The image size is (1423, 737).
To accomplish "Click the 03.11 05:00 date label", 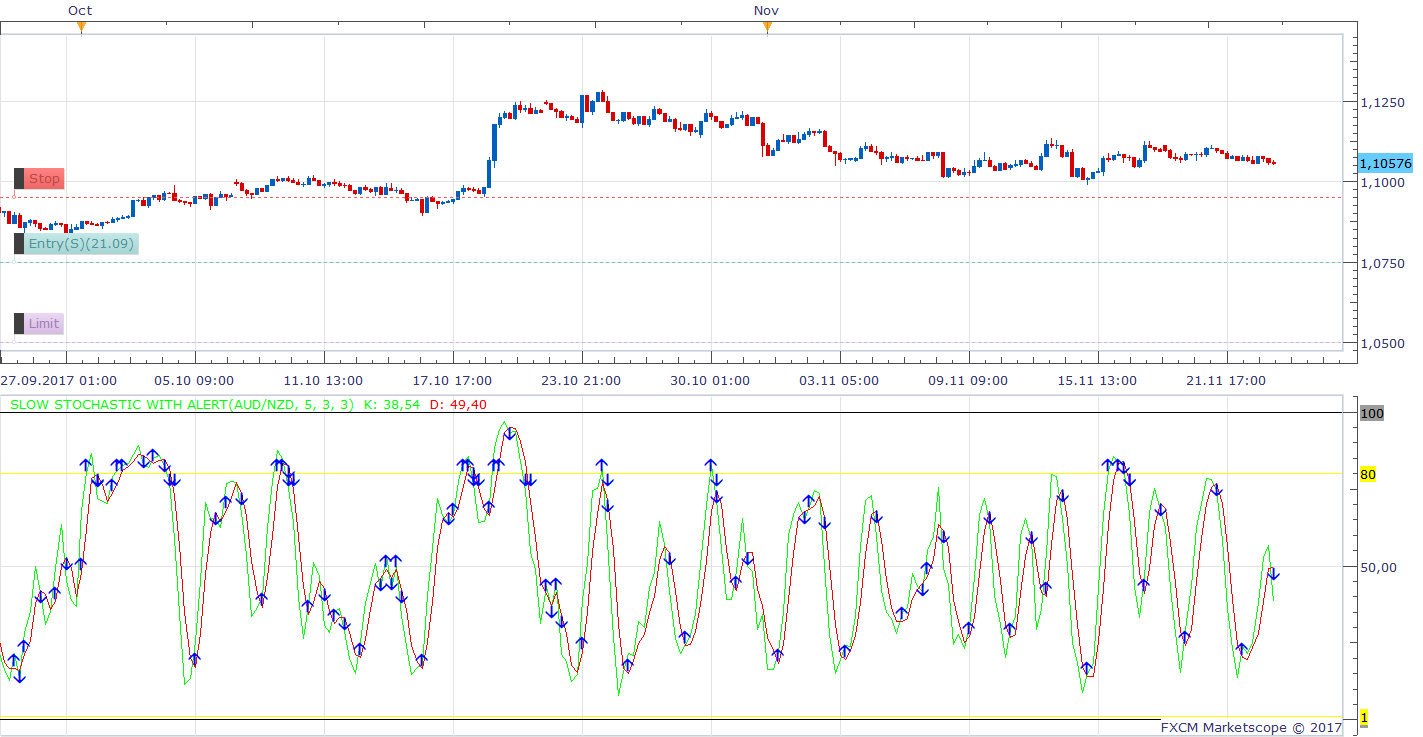I will pyautogui.click(x=839, y=381).
